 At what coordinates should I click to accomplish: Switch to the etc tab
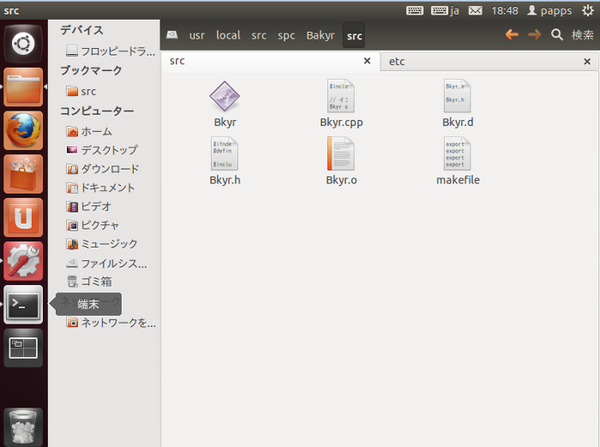[x=397, y=62]
